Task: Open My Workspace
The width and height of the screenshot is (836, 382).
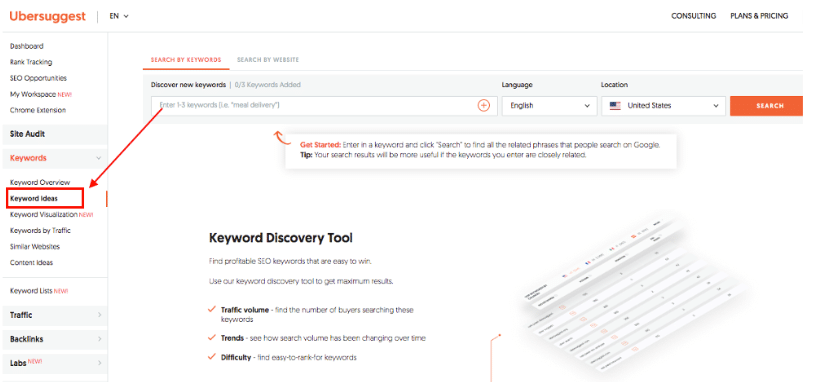Action: click(41, 94)
